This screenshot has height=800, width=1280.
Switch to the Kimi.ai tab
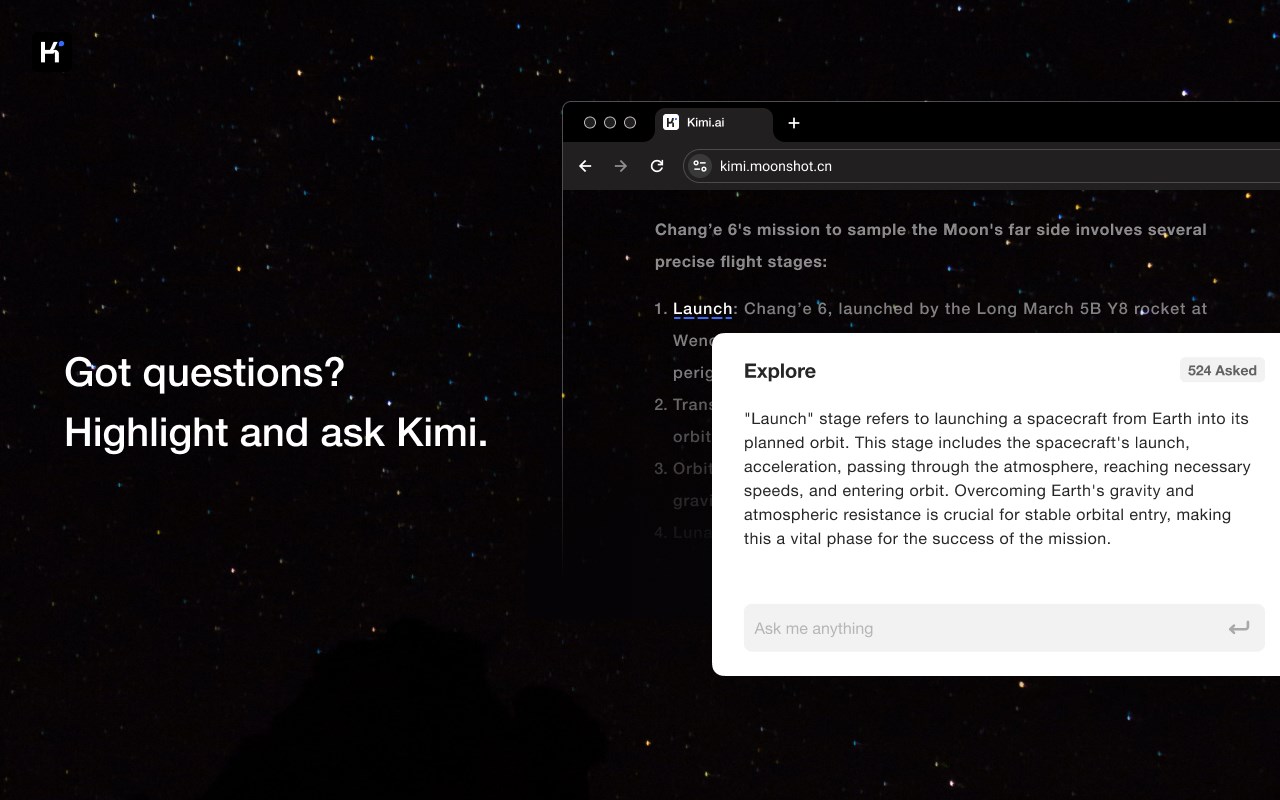tap(714, 124)
